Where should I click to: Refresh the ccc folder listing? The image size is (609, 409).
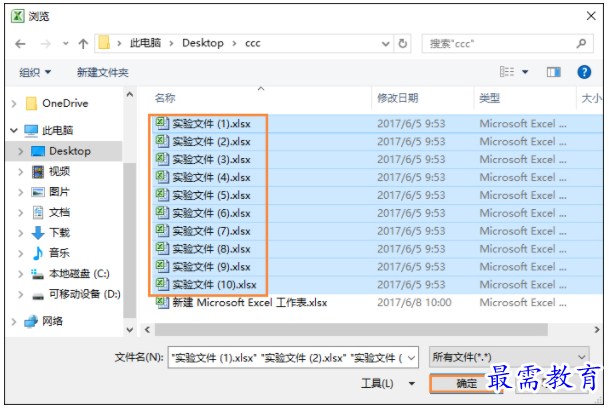403,44
